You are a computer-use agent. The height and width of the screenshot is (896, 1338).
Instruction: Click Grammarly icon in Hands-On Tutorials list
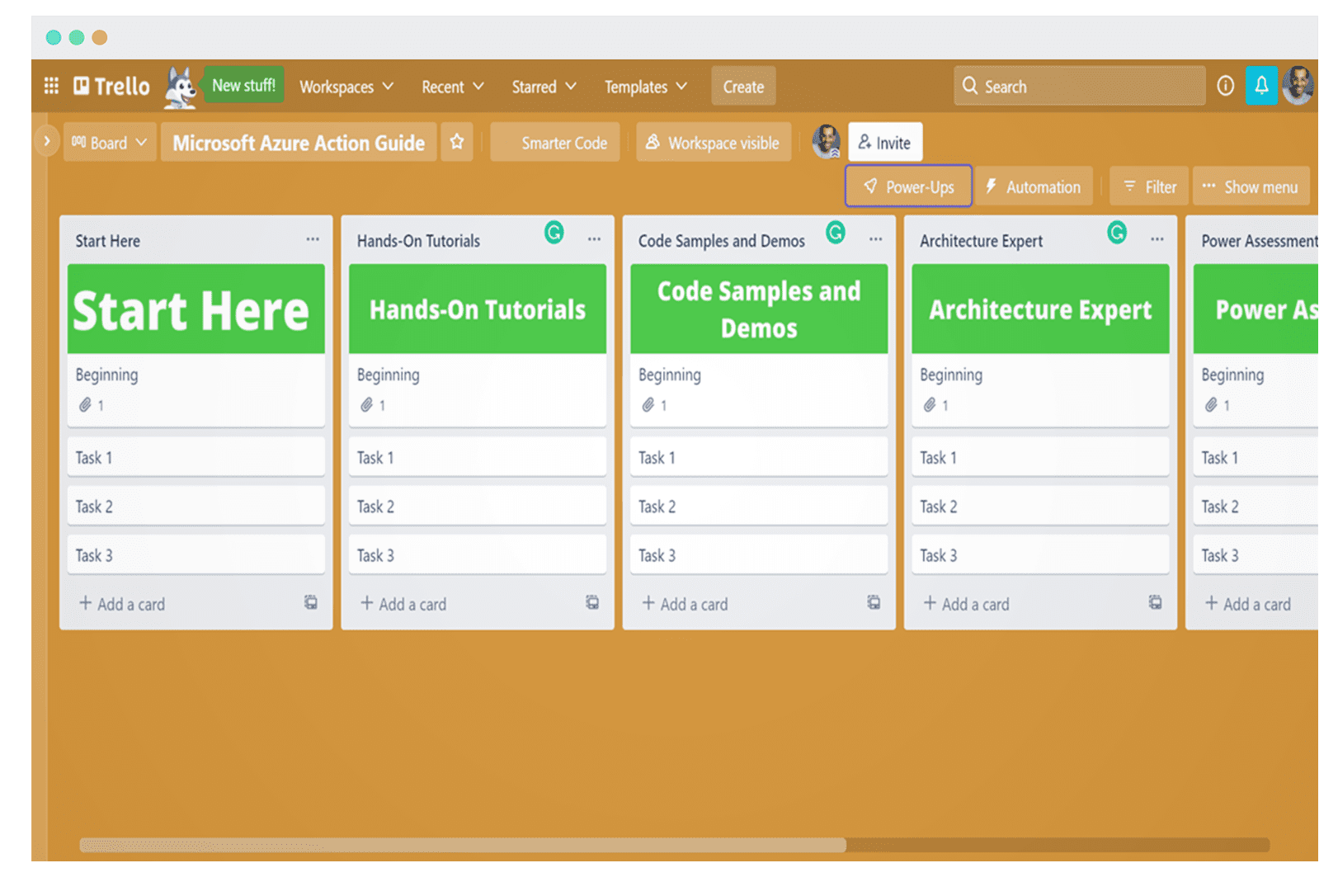point(554,233)
